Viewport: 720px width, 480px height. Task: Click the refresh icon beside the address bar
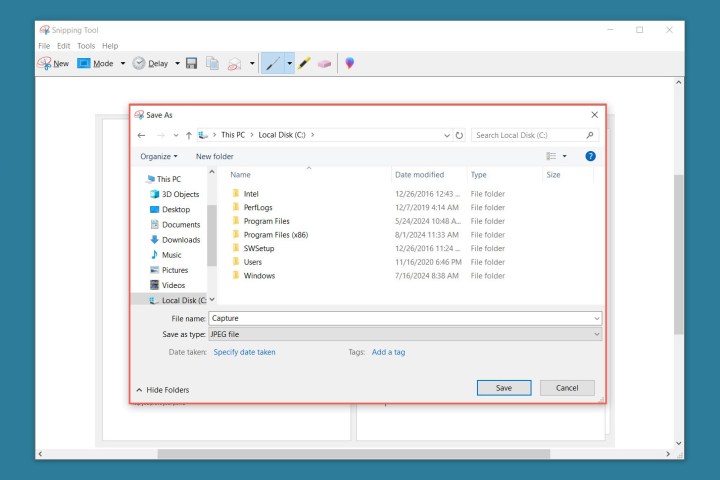459,135
